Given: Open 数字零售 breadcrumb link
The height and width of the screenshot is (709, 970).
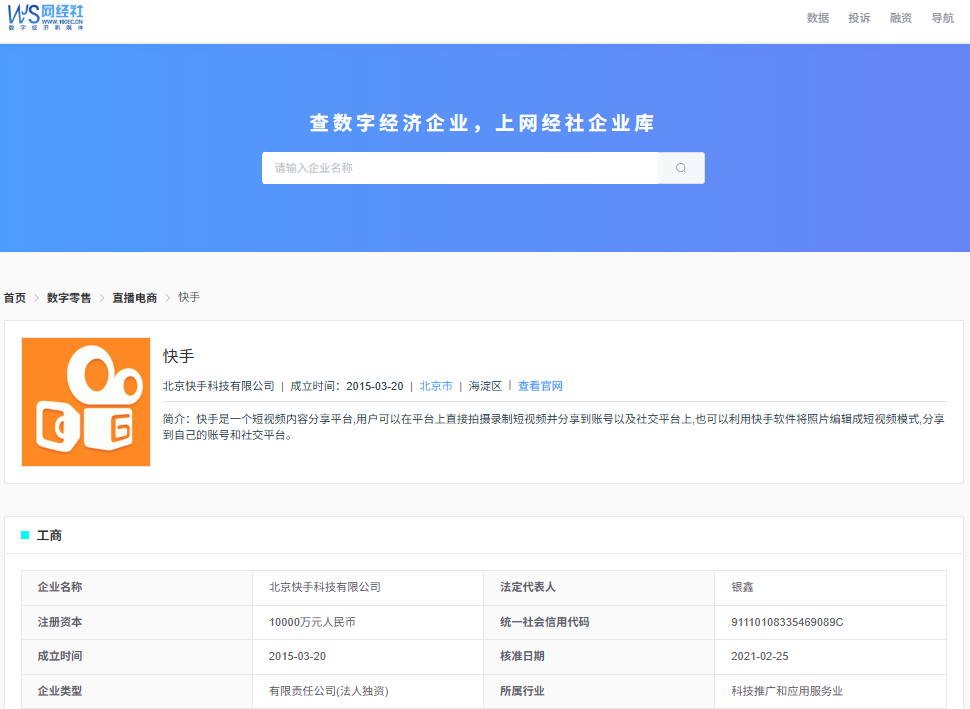Looking at the screenshot, I should pyautogui.click(x=69, y=298).
